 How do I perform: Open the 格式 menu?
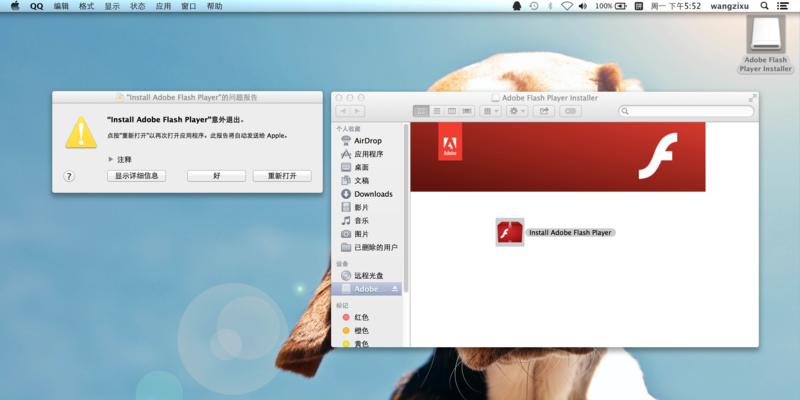pyautogui.click(x=87, y=6)
